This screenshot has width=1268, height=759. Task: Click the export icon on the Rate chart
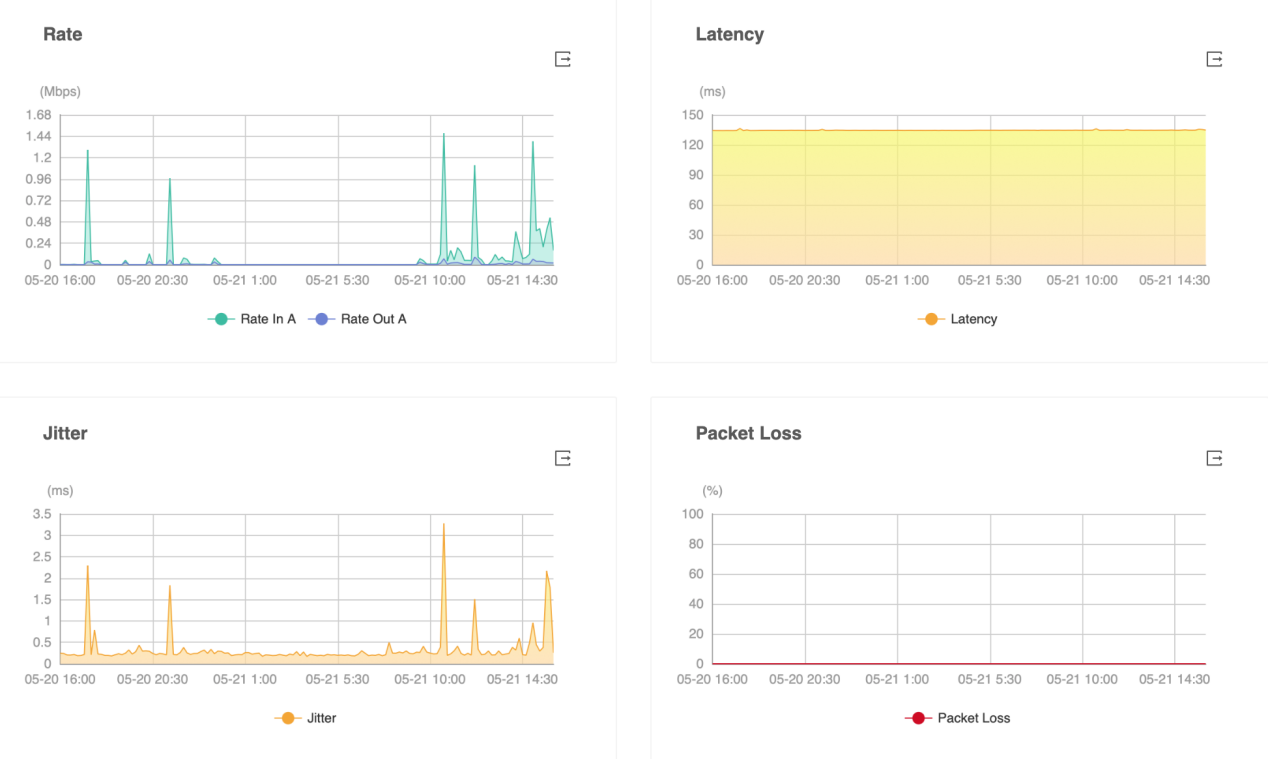click(563, 60)
